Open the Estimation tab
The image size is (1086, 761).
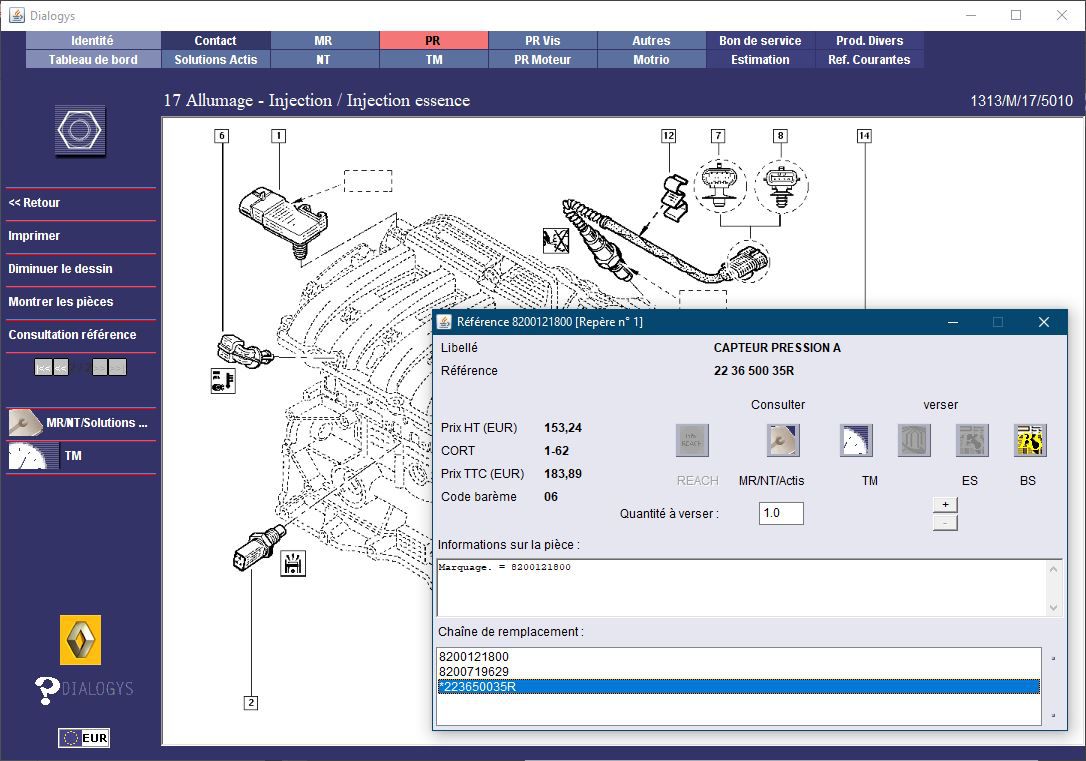click(760, 60)
